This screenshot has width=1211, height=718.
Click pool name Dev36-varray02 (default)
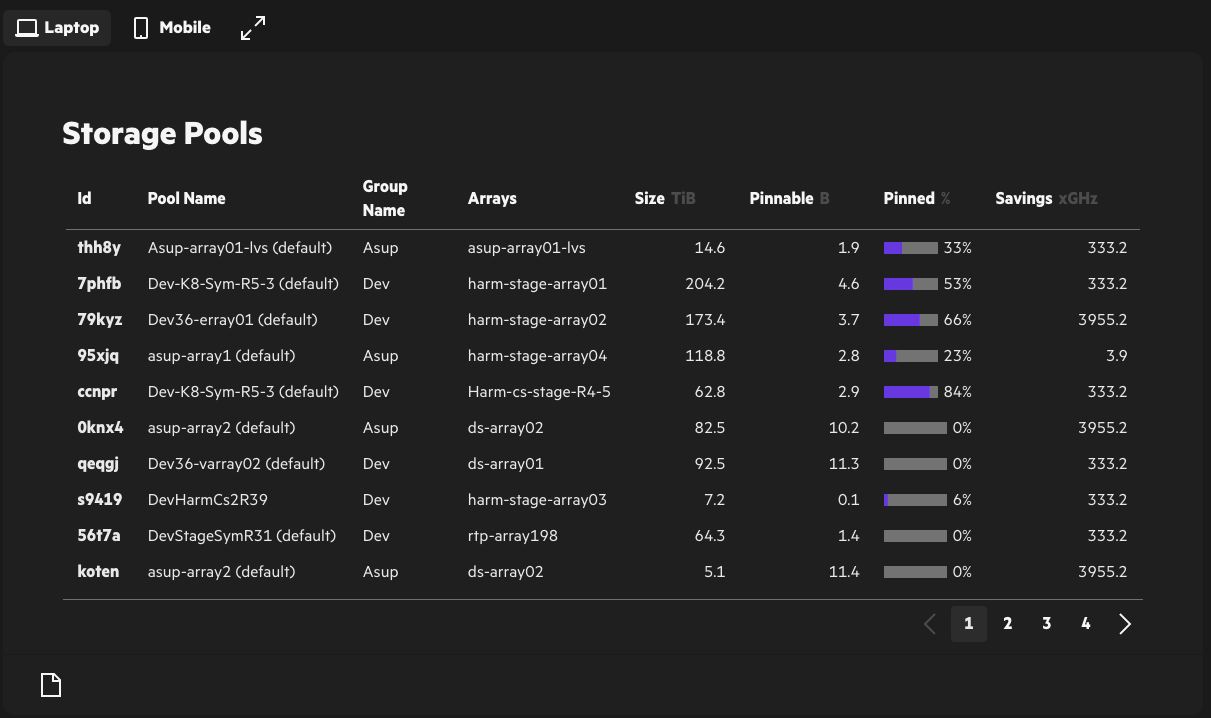click(237, 463)
